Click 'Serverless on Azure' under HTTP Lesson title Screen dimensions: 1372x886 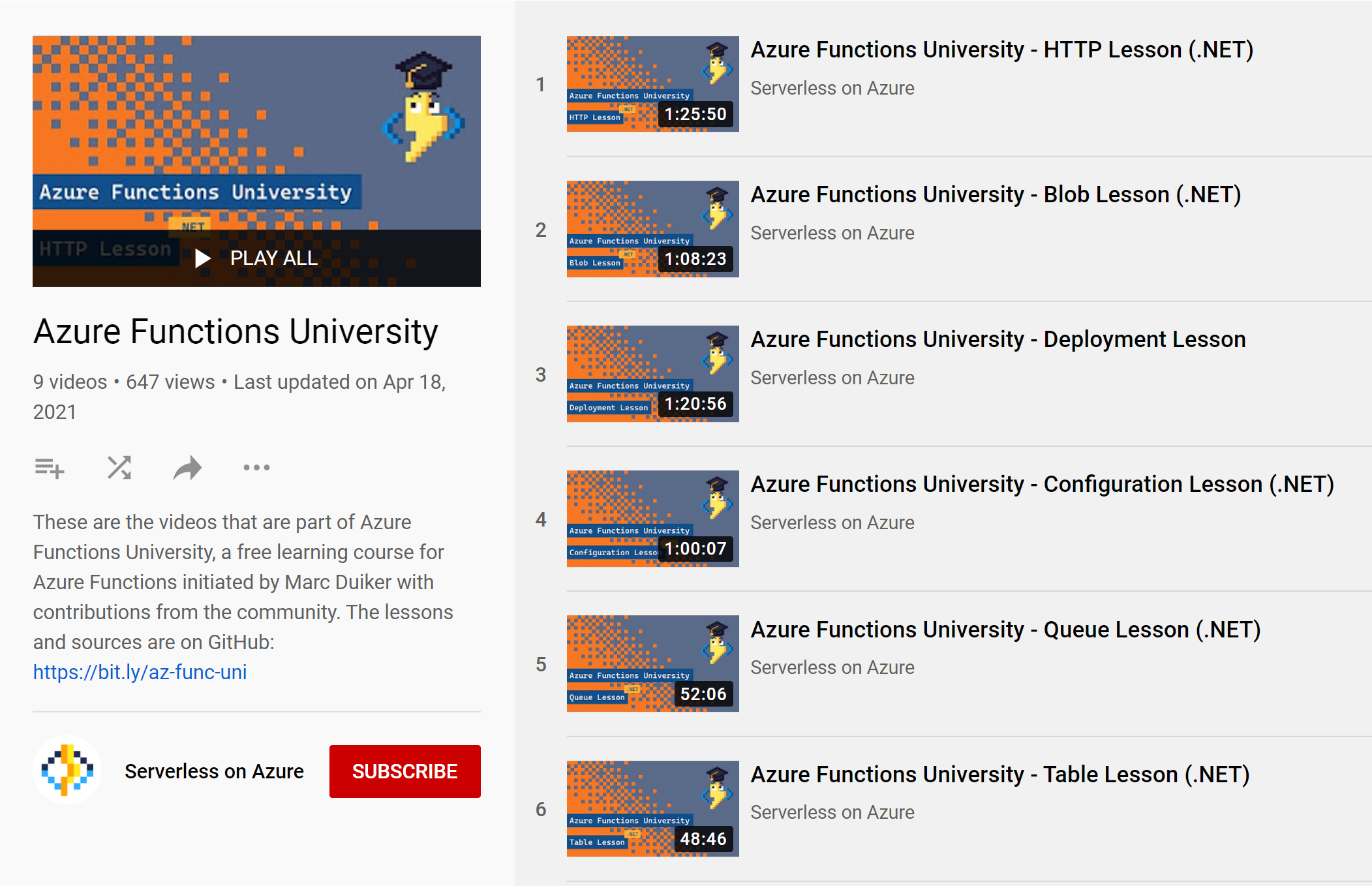pyautogui.click(x=832, y=88)
